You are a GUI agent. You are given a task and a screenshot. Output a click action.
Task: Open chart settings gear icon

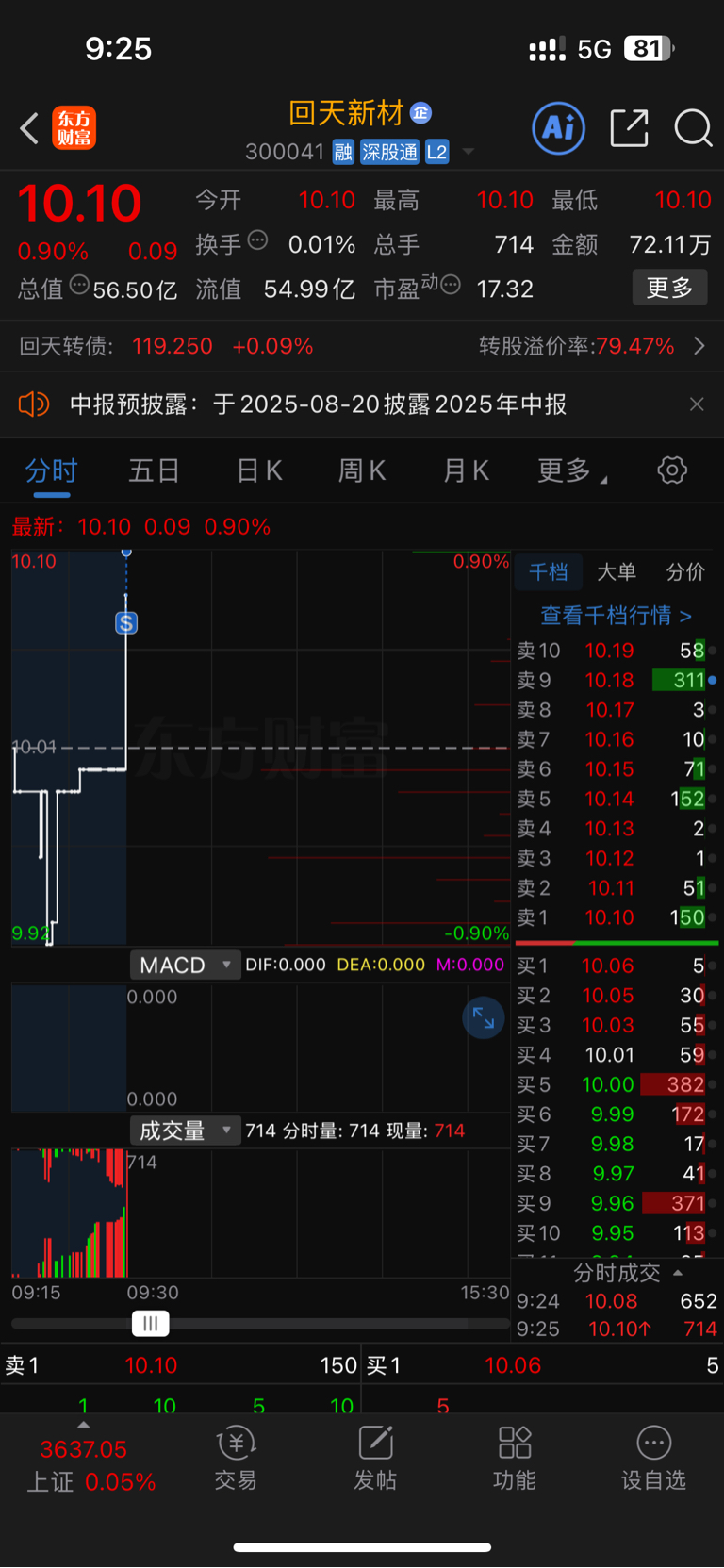[x=672, y=470]
